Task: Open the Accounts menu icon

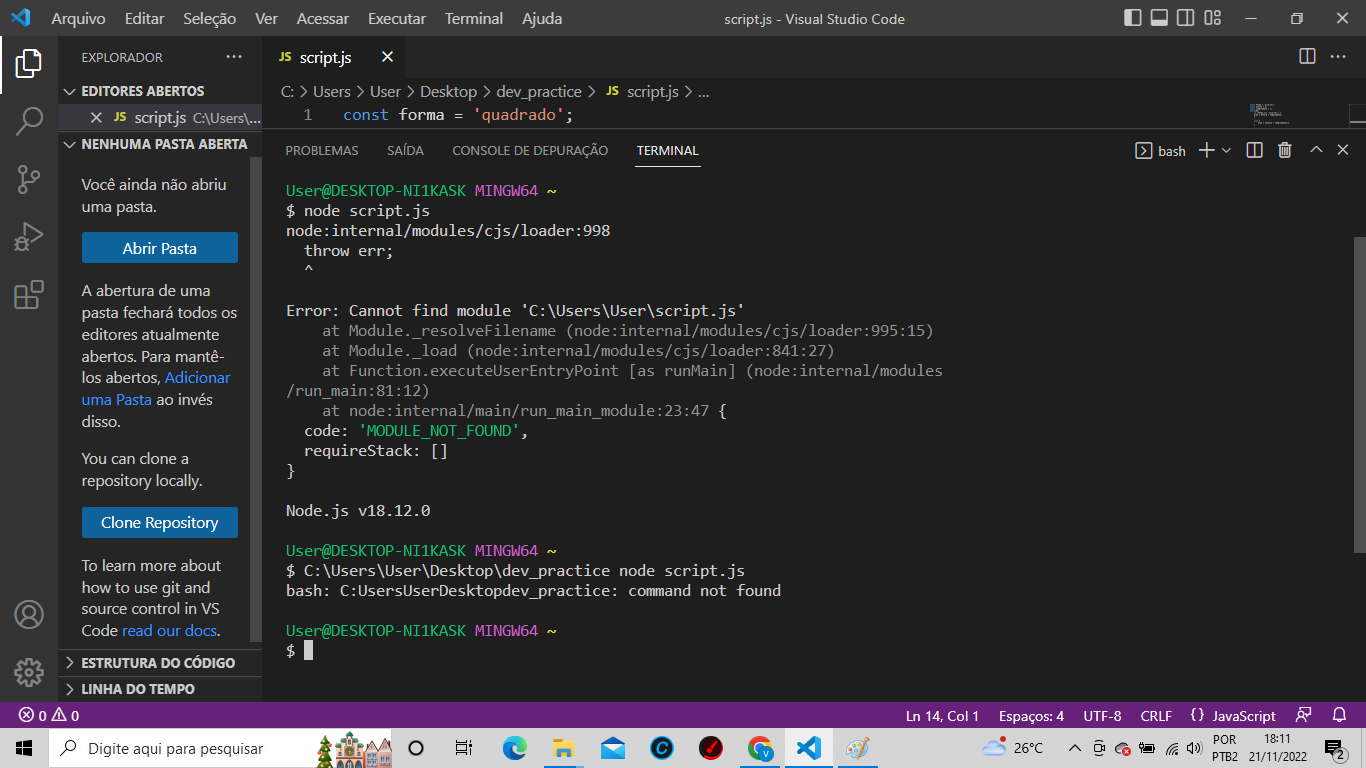Action: [28, 614]
